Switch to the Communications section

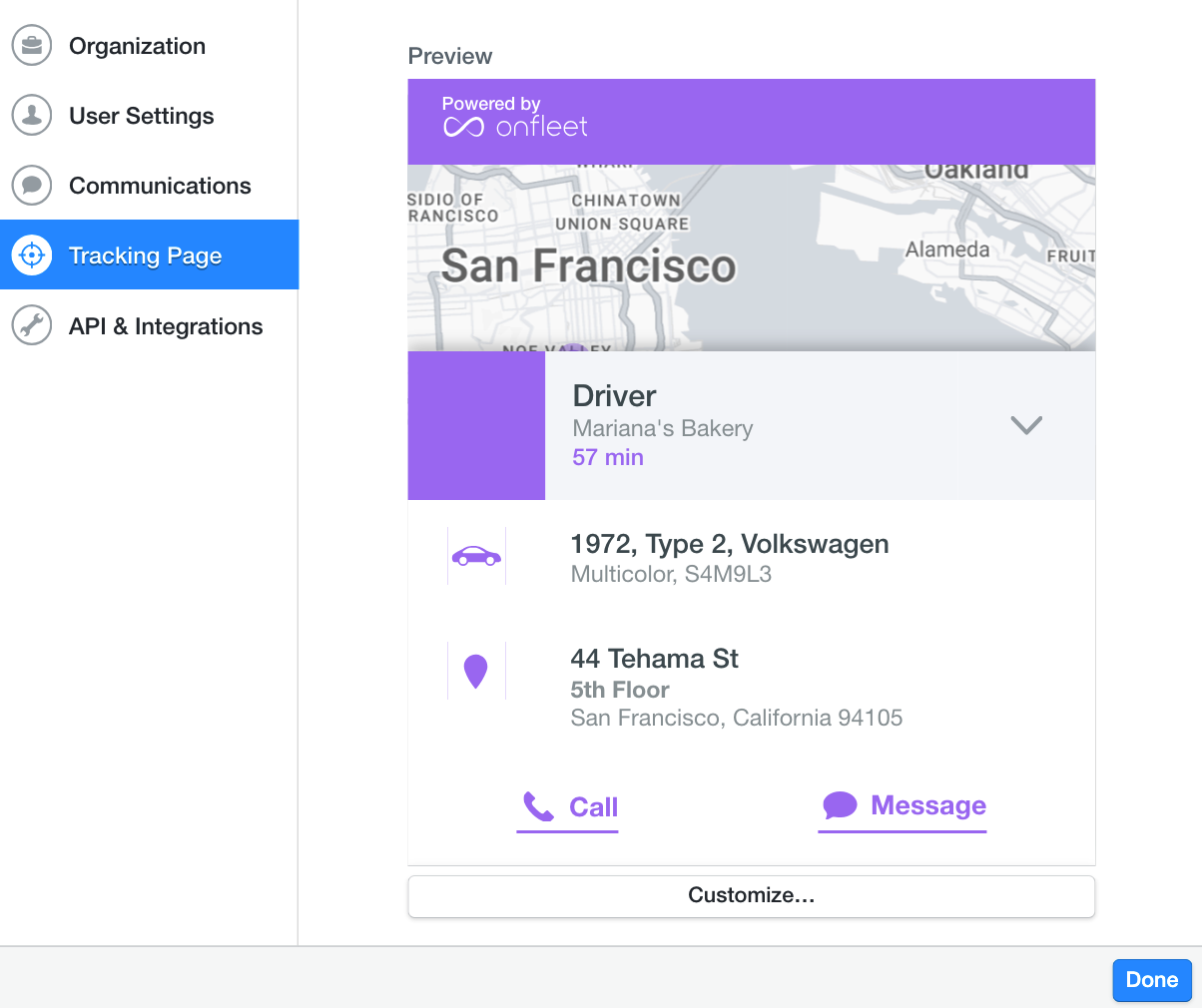[x=160, y=186]
